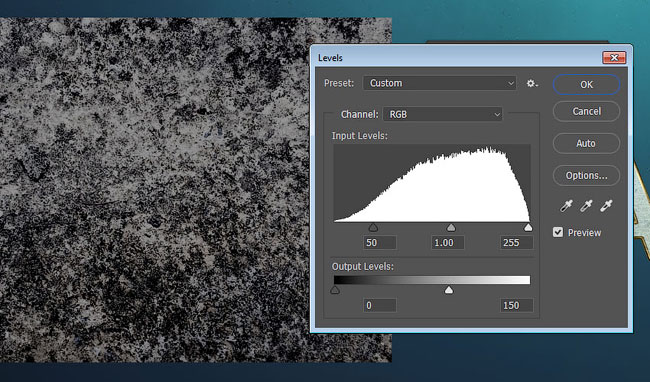Open the Options... button
The height and width of the screenshot is (382, 650).
point(586,176)
